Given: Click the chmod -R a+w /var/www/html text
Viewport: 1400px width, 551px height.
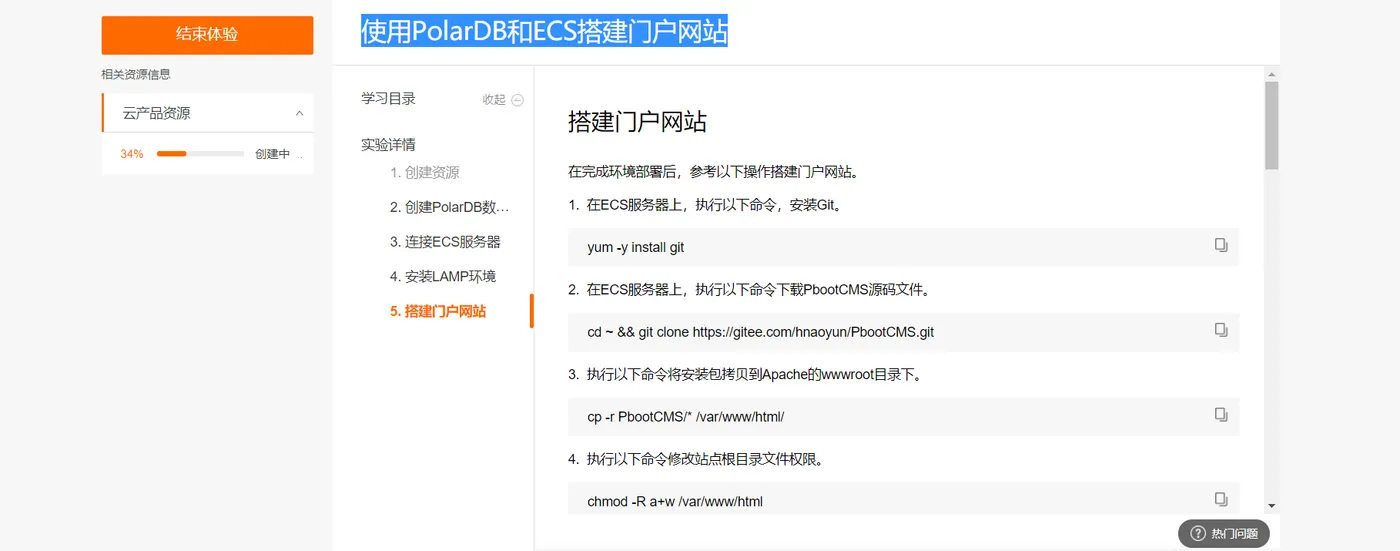Looking at the screenshot, I should 675,501.
